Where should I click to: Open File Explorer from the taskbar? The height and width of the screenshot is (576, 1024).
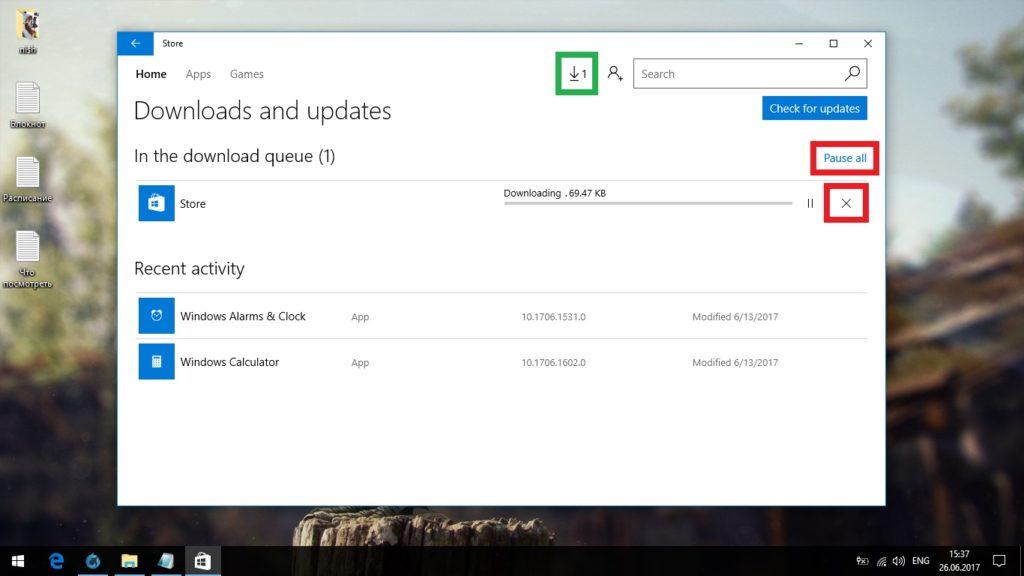[x=129, y=561]
